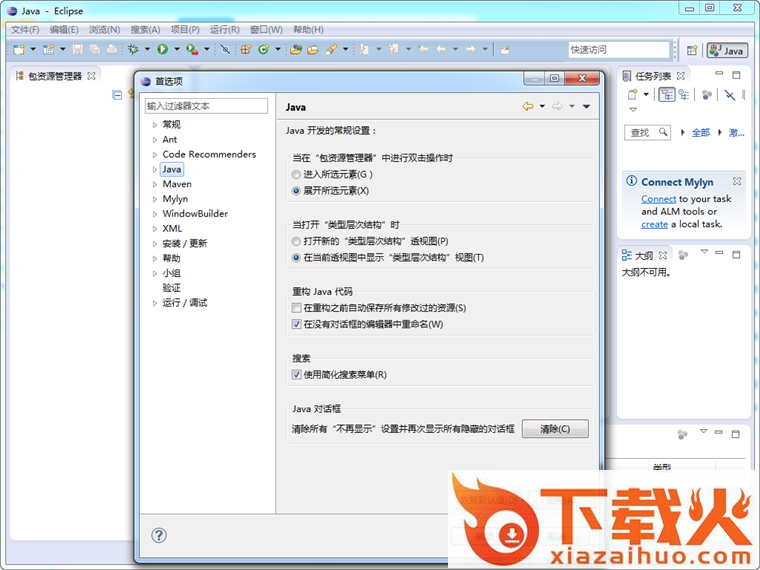
Task: Close the Connect Mylyn notification
Action: pyautogui.click(x=737, y=181)
